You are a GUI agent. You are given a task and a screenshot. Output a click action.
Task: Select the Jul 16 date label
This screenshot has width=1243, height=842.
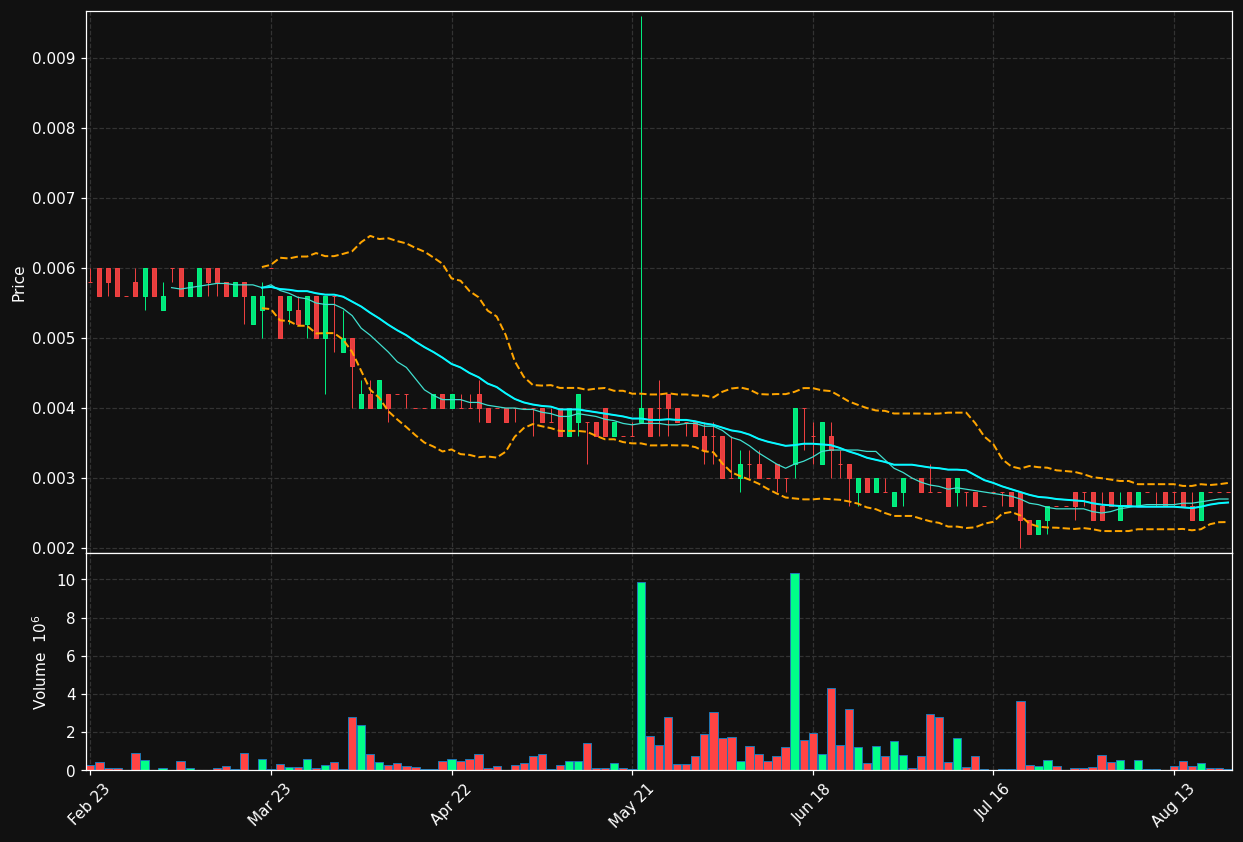990,803
